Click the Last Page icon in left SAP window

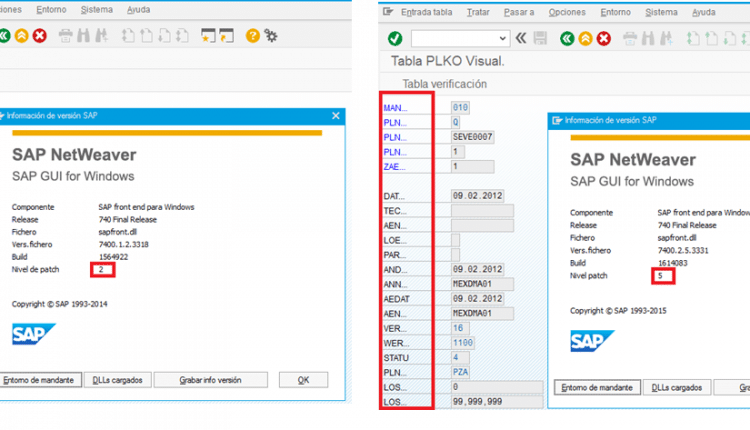click(x=182, y=35)
